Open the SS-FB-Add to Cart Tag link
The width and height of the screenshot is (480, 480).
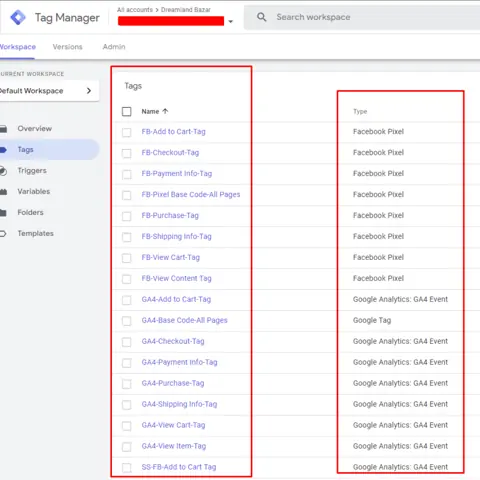tap(179, 467)
